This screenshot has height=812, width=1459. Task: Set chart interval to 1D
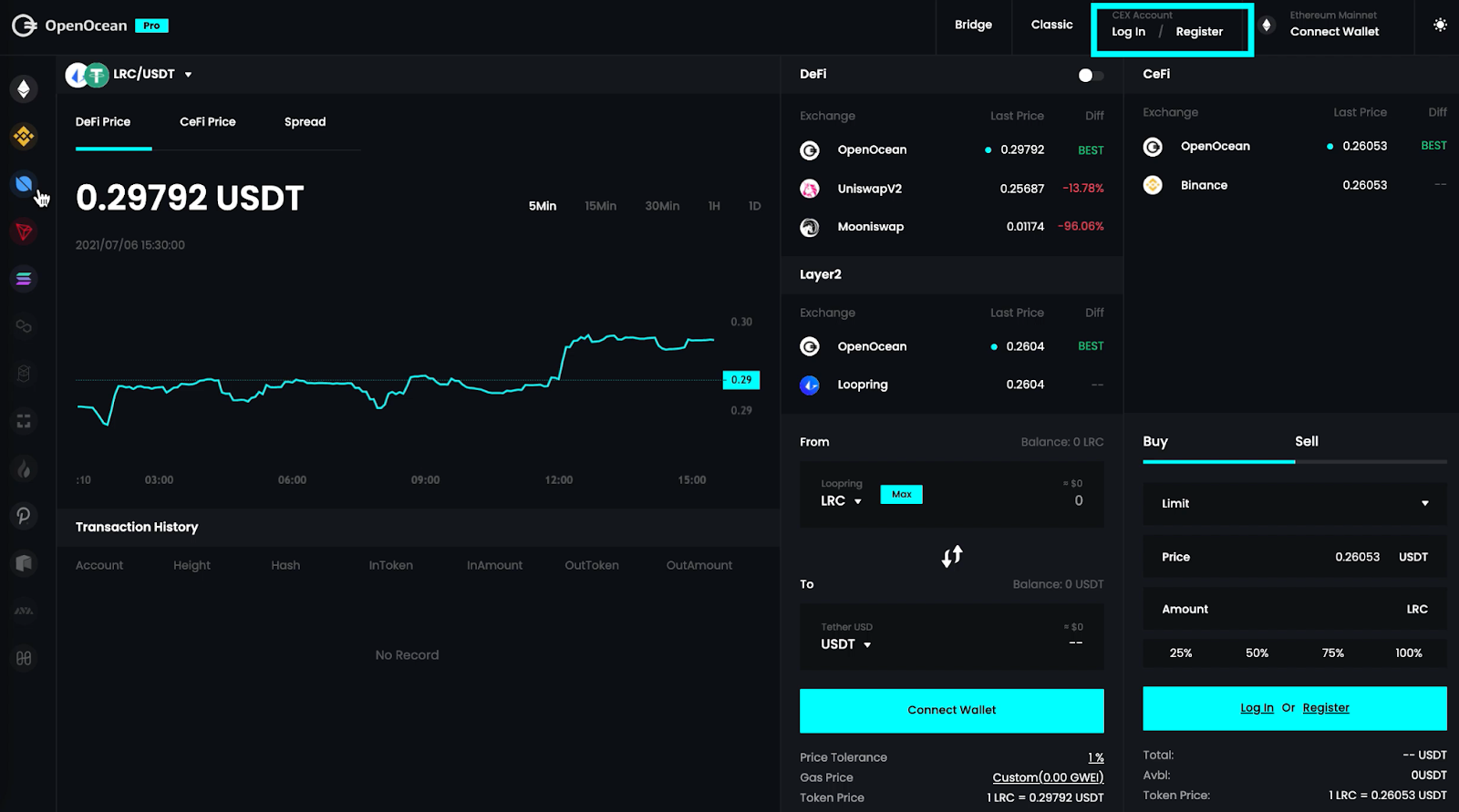click(755, 206)
